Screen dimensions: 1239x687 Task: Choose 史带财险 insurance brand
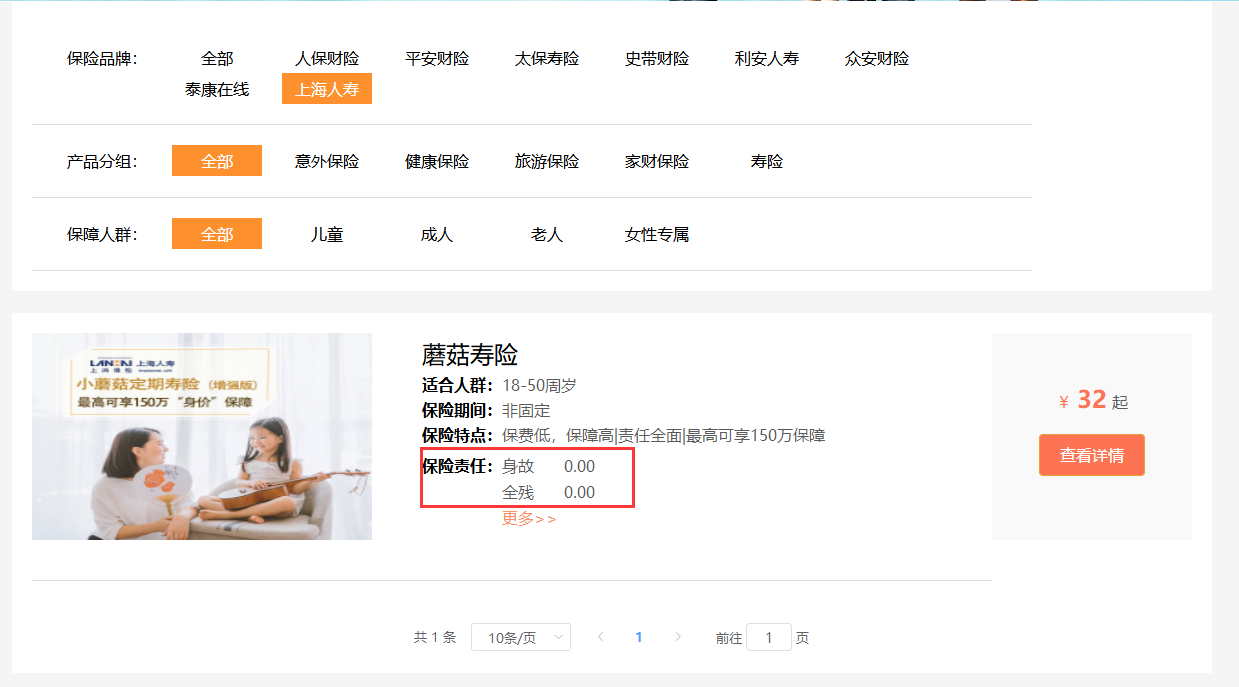[657, 59]
